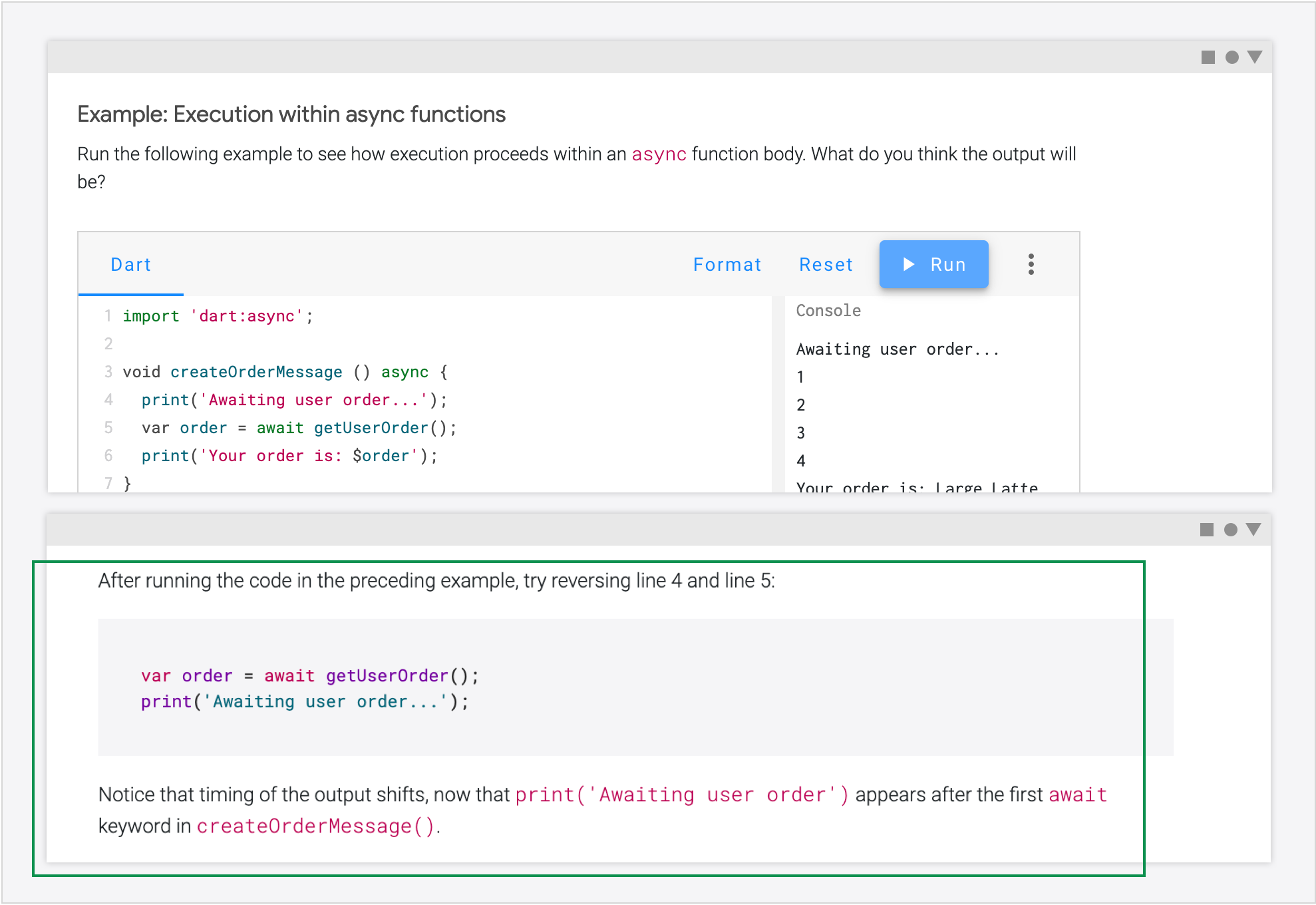Click the circle icon in the top window header

tap(1231, 57)
